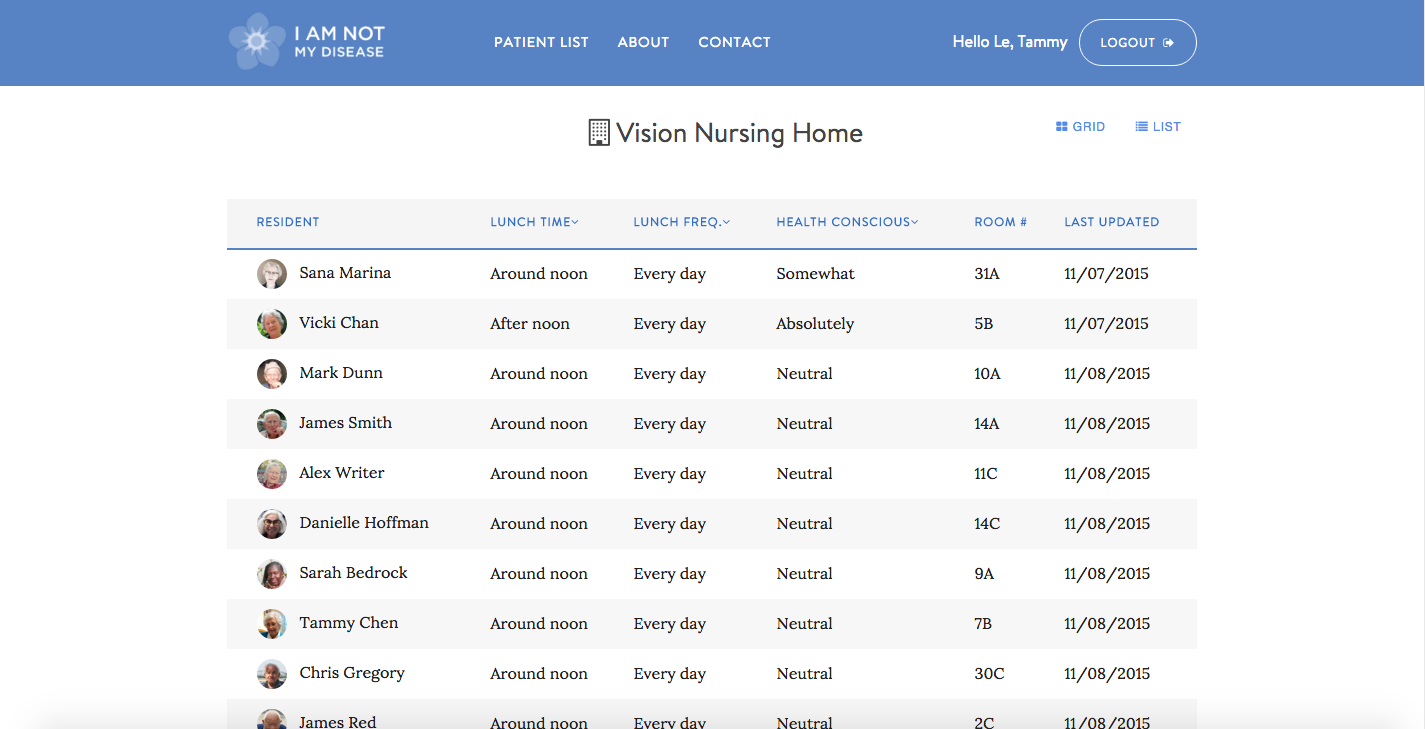Image resolution: width=1425 pixels, height=729 pixels.
Task: Open resident Sarah Bedrock
Action: 354,573
